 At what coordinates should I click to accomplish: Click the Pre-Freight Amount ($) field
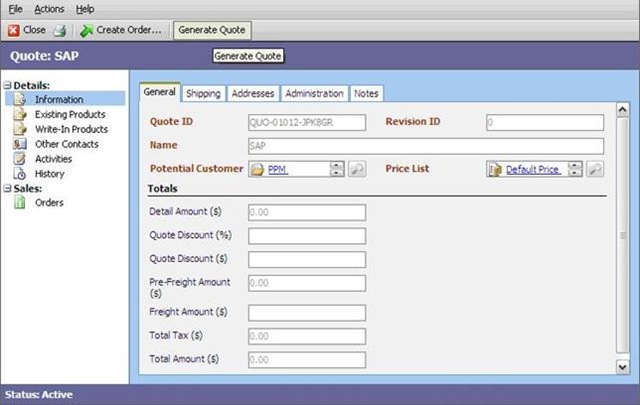pyautogui.click(x=307, y=283)
